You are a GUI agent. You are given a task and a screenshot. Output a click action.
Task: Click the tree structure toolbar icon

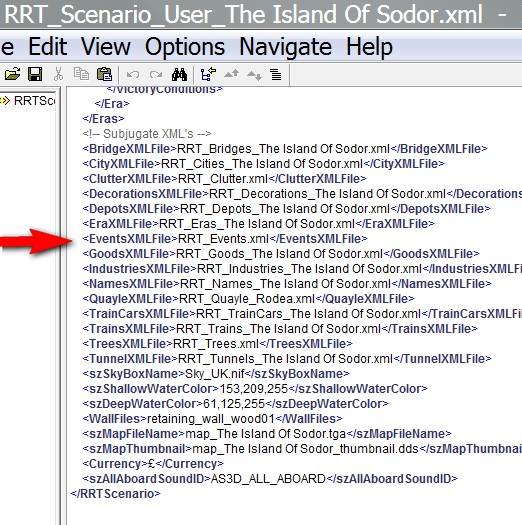pyautogui.click(x=208, y=74)
